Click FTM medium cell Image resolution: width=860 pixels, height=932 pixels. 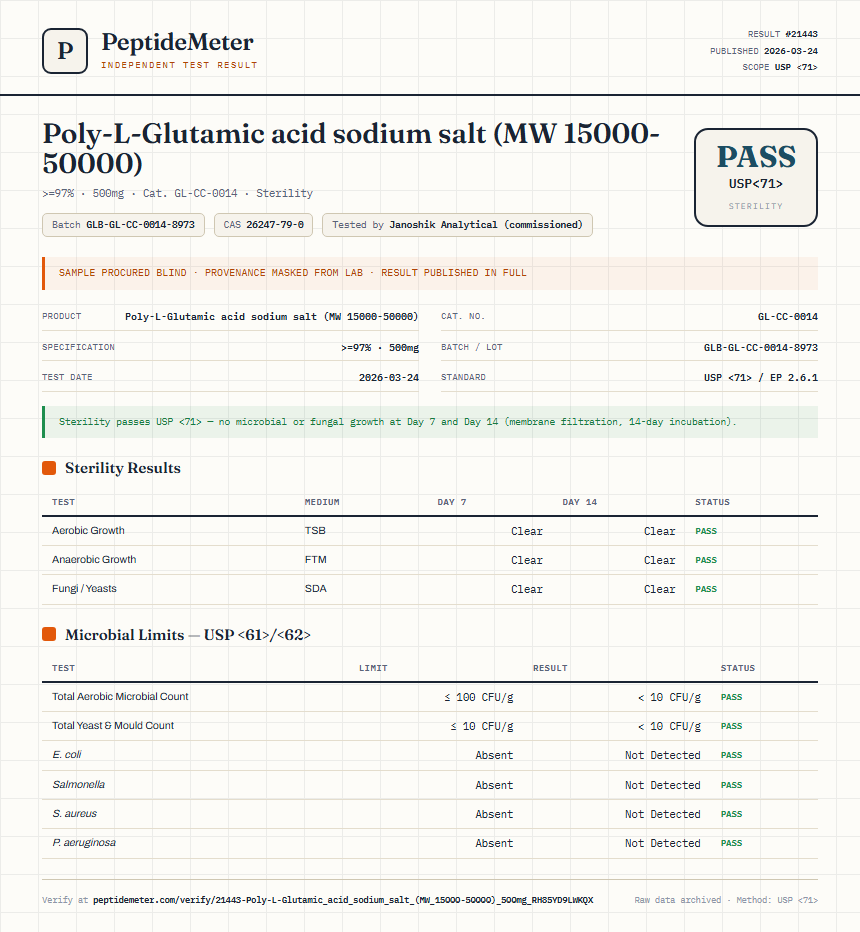[316, 560]
